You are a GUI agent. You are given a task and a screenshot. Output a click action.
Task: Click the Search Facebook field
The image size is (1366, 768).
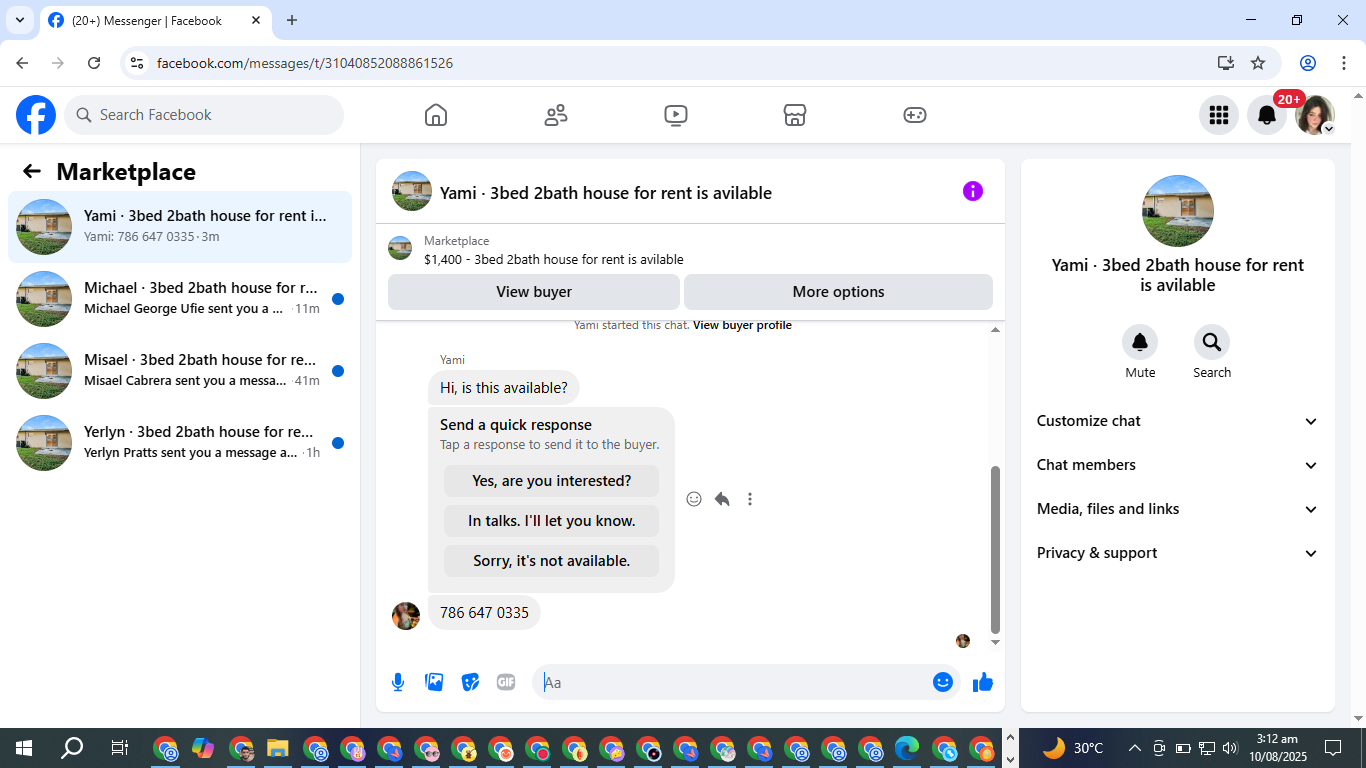tap(204, 115)
